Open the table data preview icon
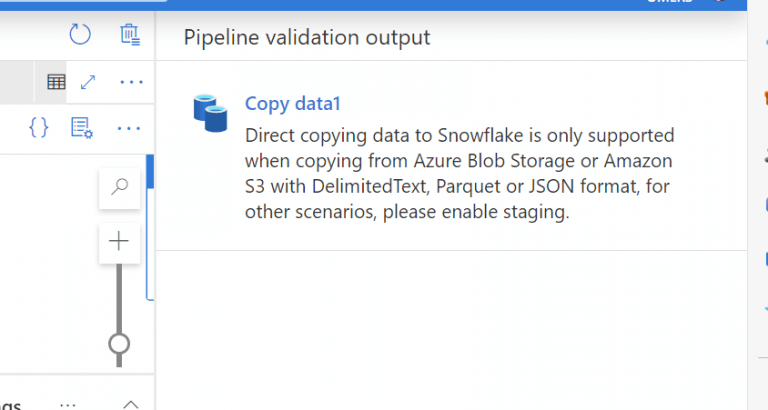Viewport: 768px width, 410px height. pos(56,82)
